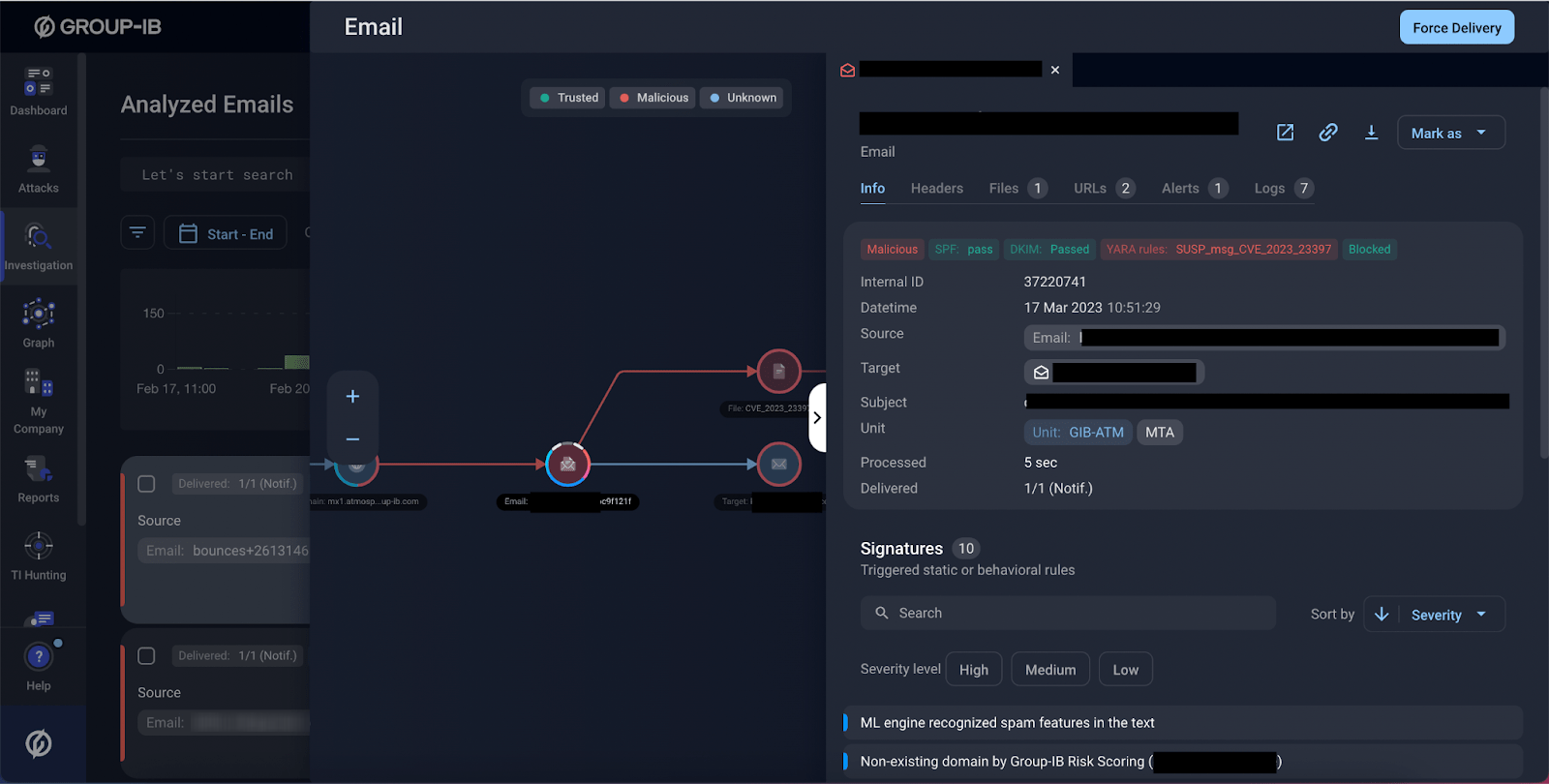Check the second analyzed email checkbox

pos(147,656)
